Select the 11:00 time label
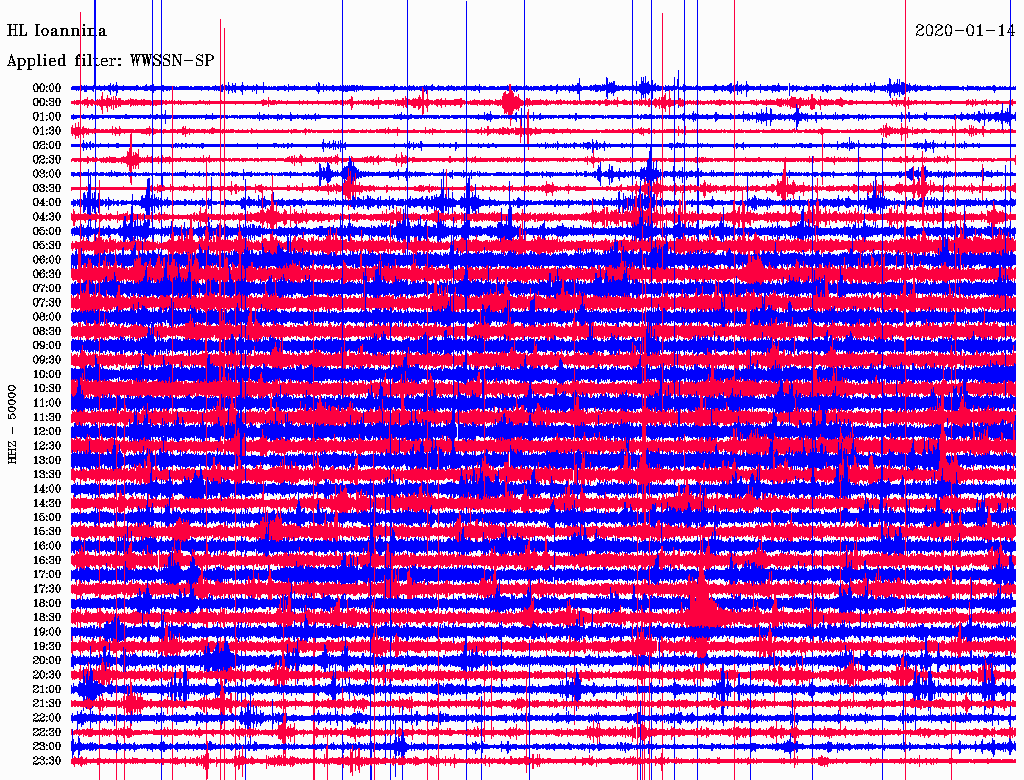Image resolution: width=1024 pixels, height=780 pixels. [x=46, y=403]
